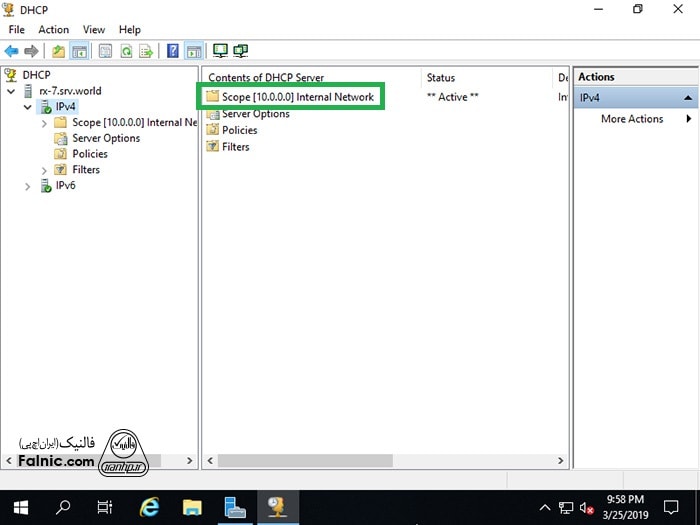Select Server Options in the tree
700x525 pixels.
[106, 138]
